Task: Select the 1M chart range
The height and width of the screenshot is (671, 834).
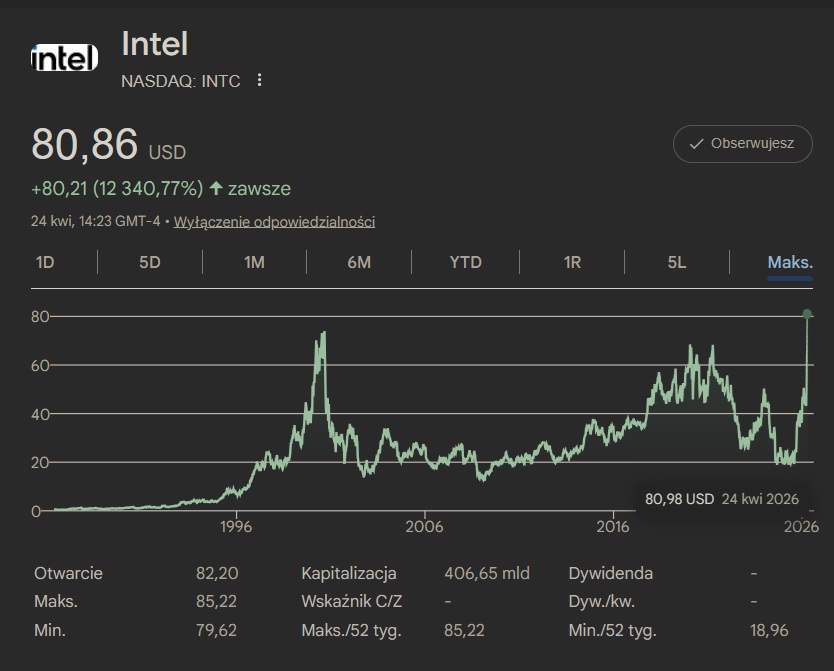Action: [254, 262]
